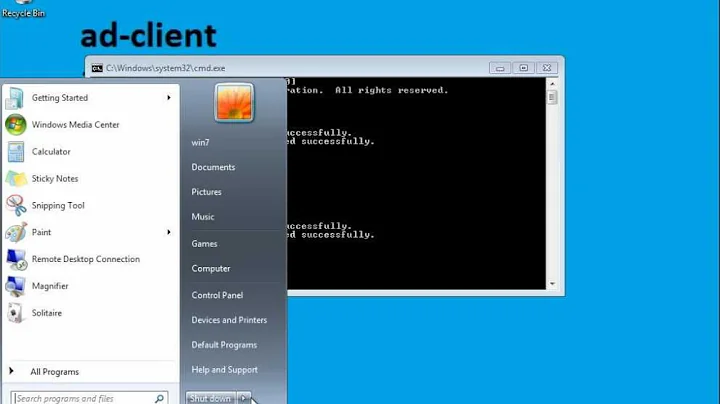Click the user account flower picture
This screenshot has height=404, width=720.
click(234, 103)
